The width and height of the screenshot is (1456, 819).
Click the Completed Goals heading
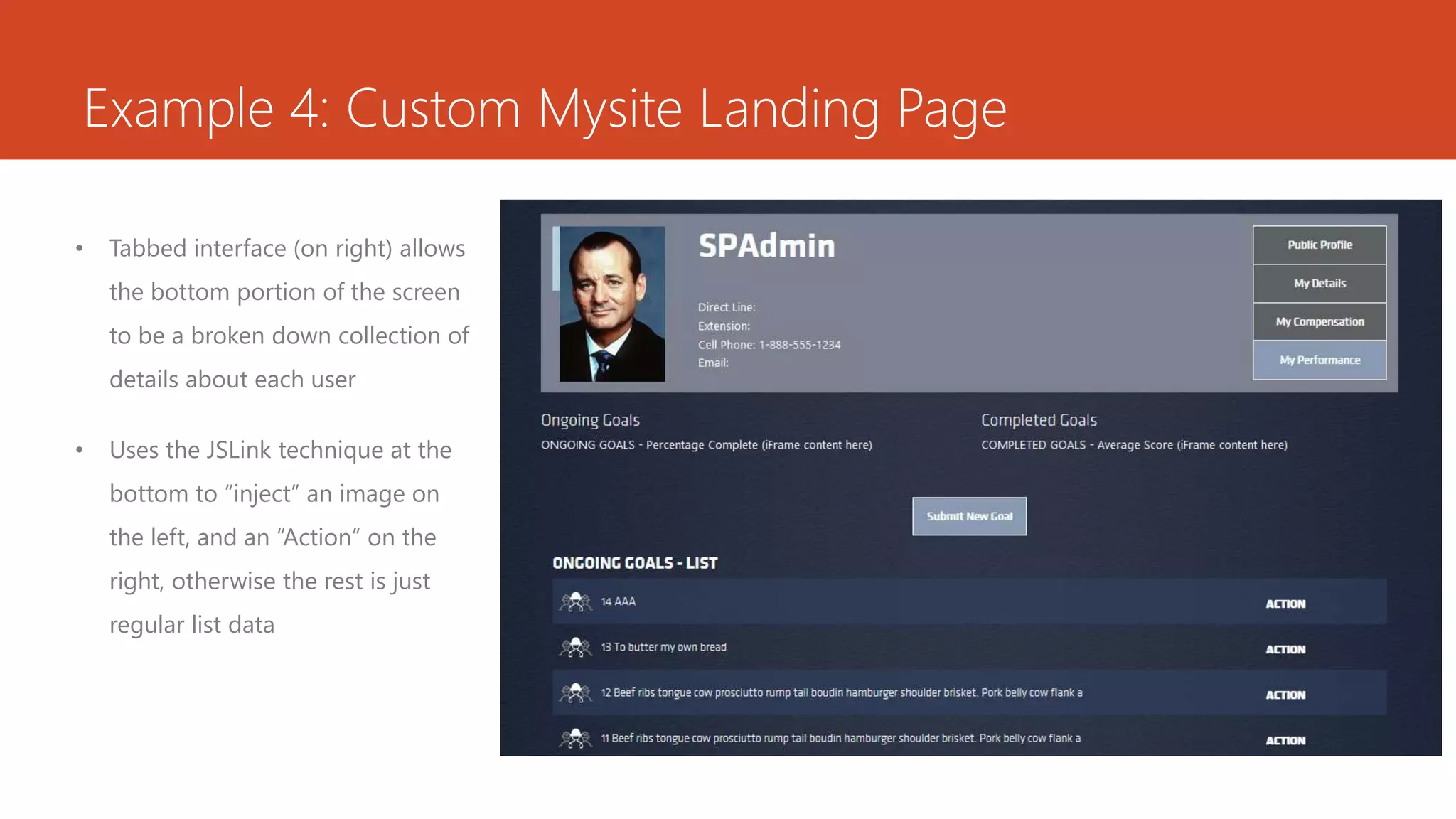1038,420
